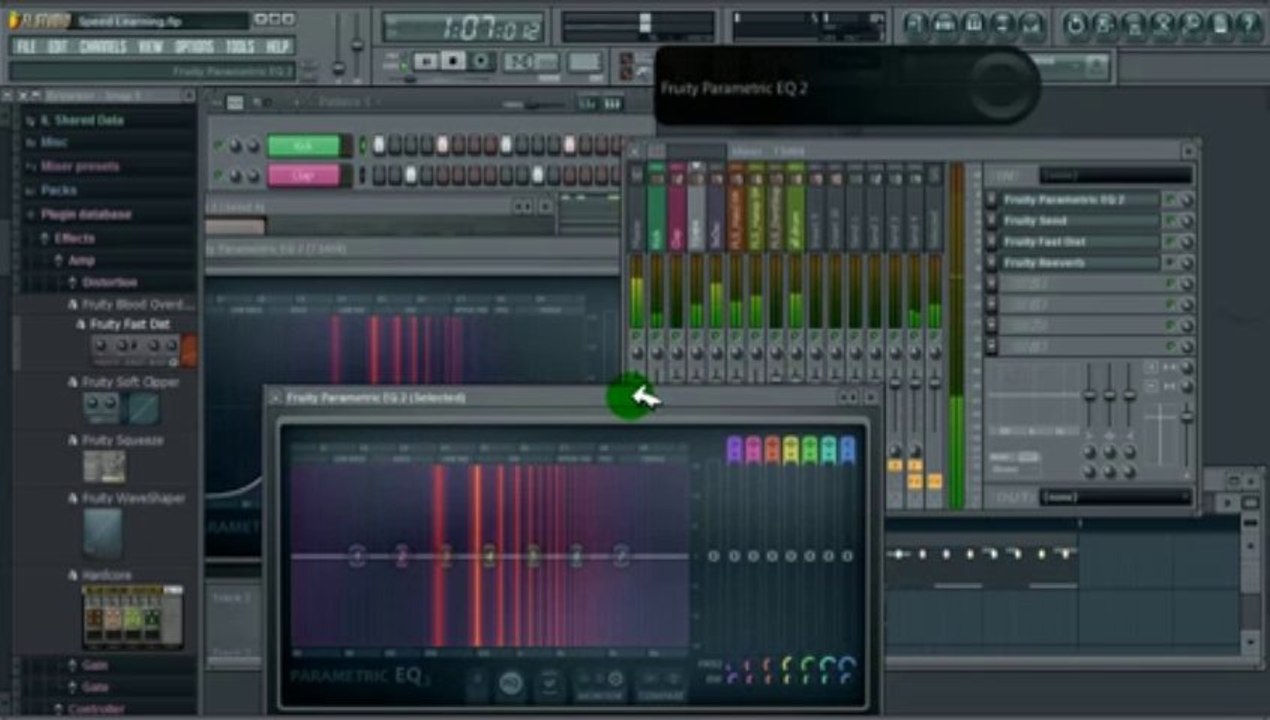Open the Fruity Parametric EQ 2 slot menu arrow

coord(991,199)
